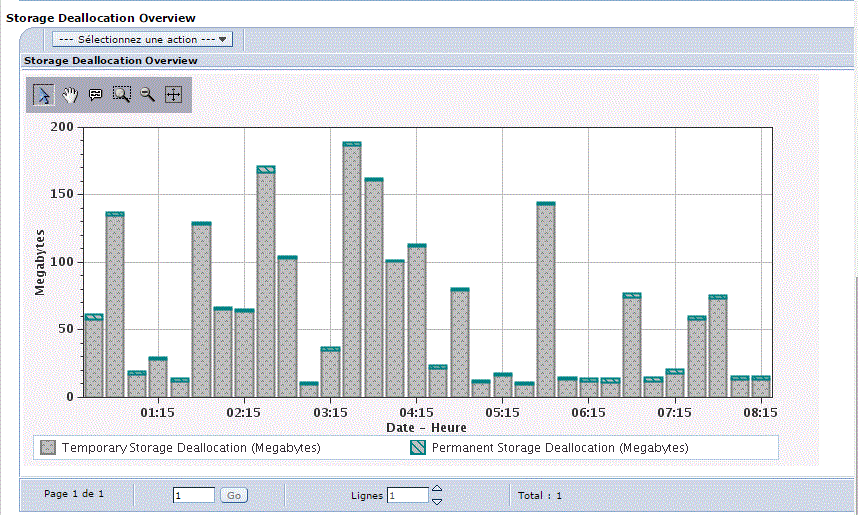Click the 04:15 axis label
Screen dimensions: 858x515
[x=416, y=413]
